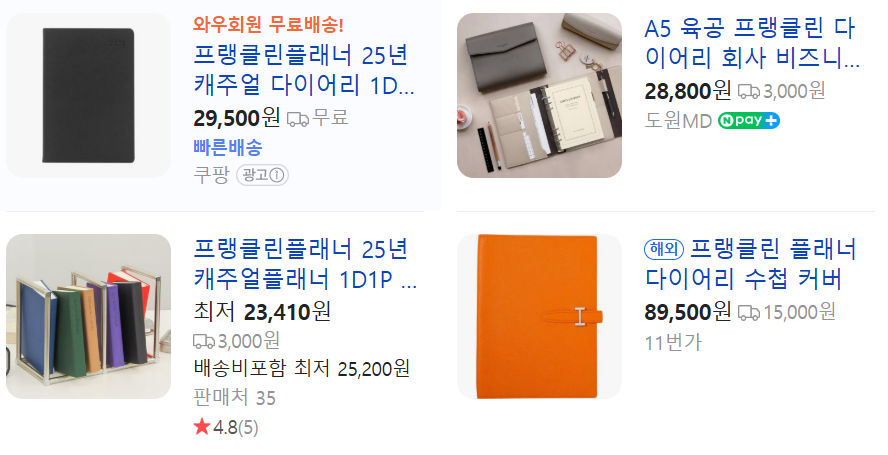888x455 pixels.
Task: Open the A5 육공 프랭클린 다이어리 title link
Action: point(752,43)
